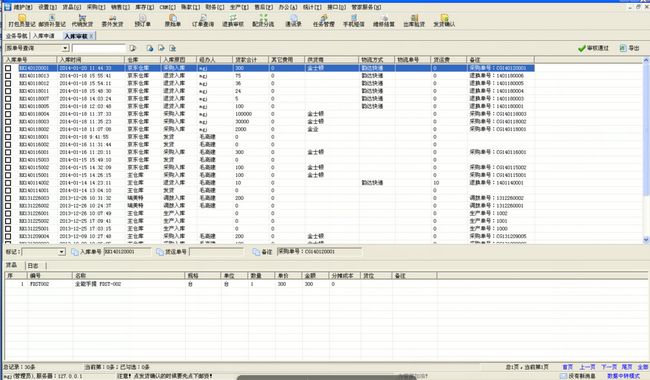Click the copy icon beside 入库单号

tap(75, 252)
